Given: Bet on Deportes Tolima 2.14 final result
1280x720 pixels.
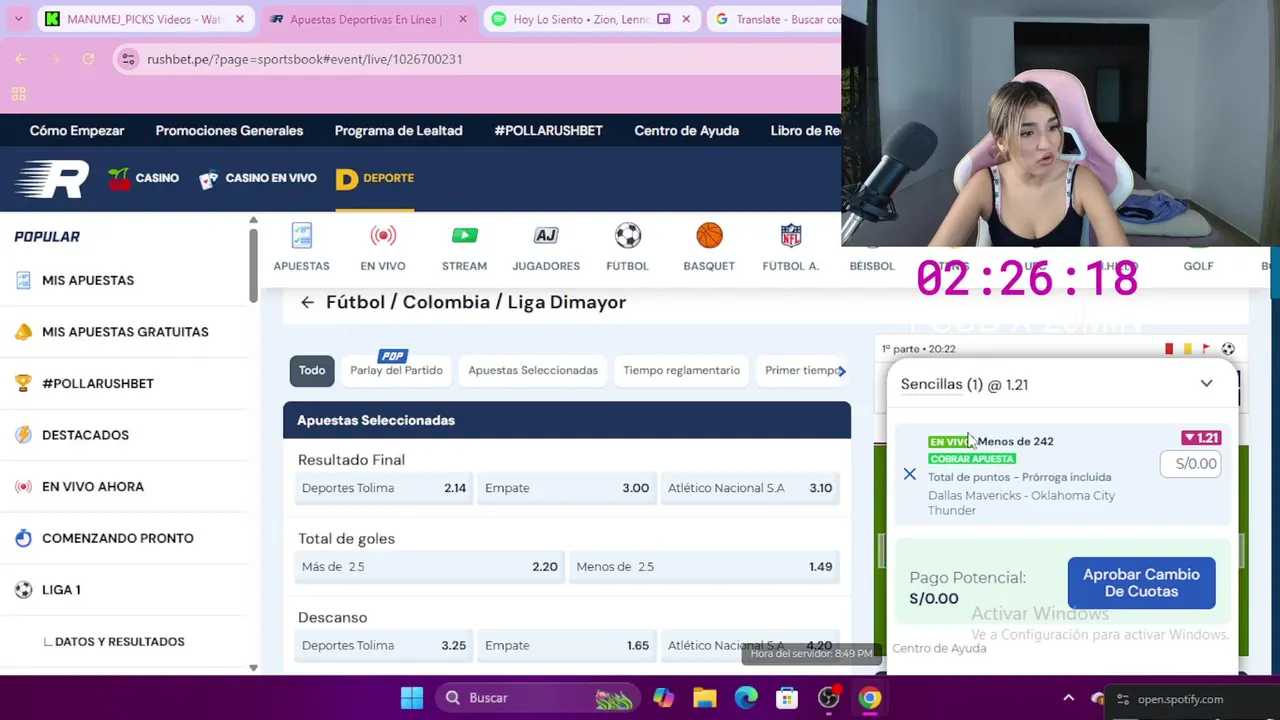Looking at the screenshot, I should coord(384,488).
